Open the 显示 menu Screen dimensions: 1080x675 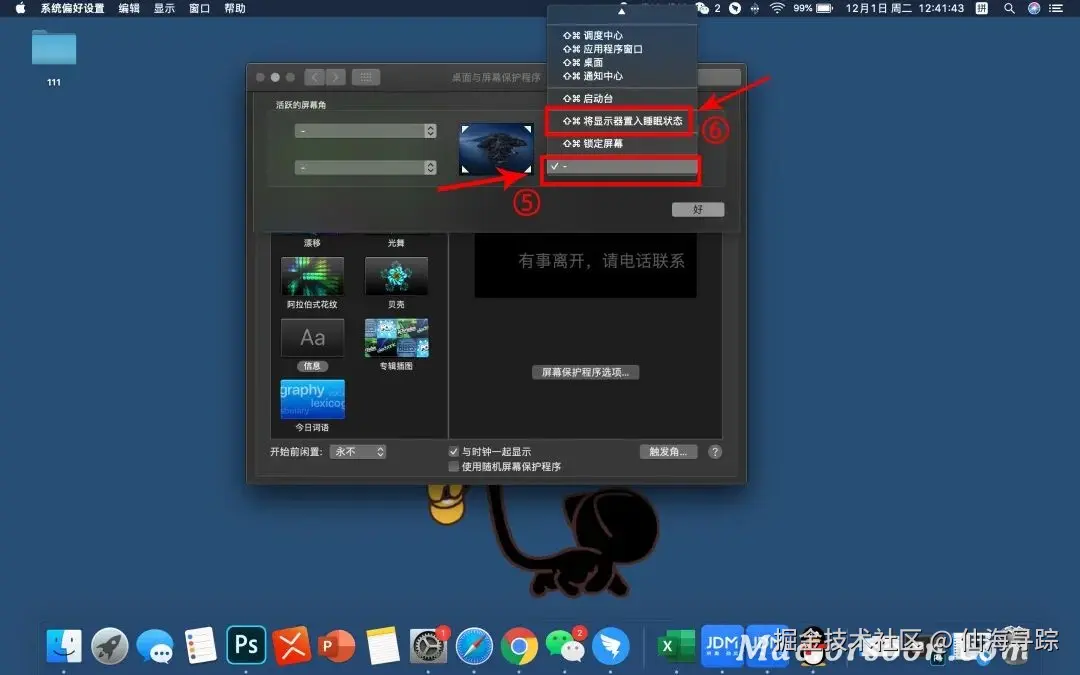[164, 8]
